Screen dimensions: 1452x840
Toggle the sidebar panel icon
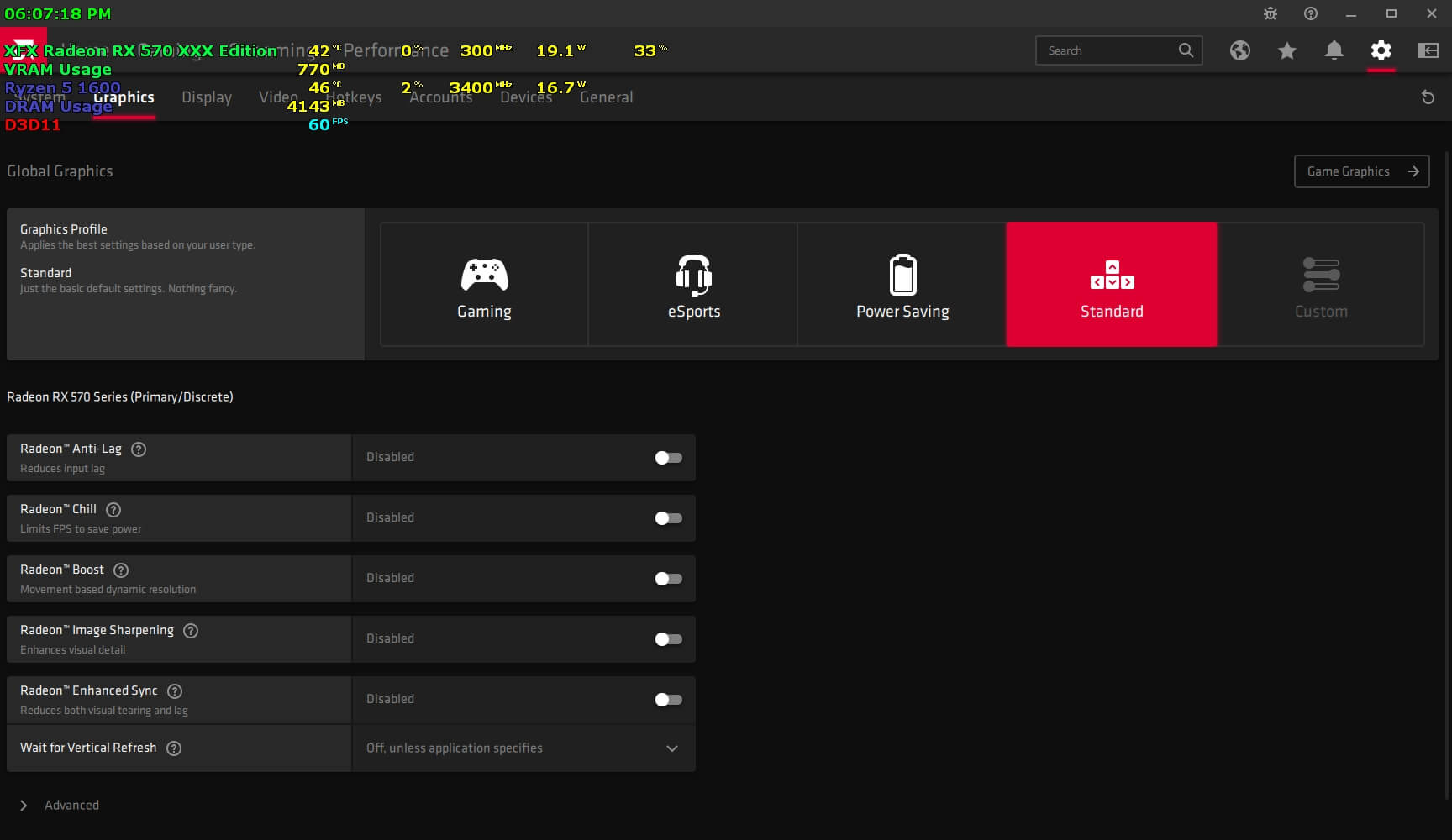pyautogui.click(x=1428, y=50)
